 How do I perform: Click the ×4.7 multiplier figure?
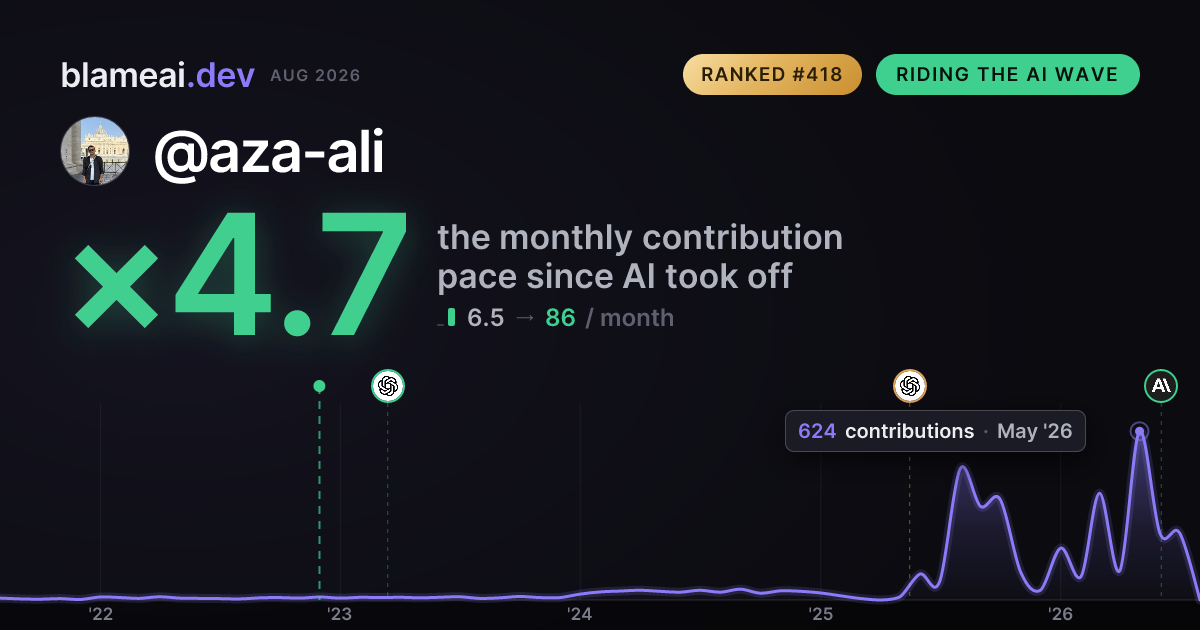pyautogui.click(x=240, y=273)
